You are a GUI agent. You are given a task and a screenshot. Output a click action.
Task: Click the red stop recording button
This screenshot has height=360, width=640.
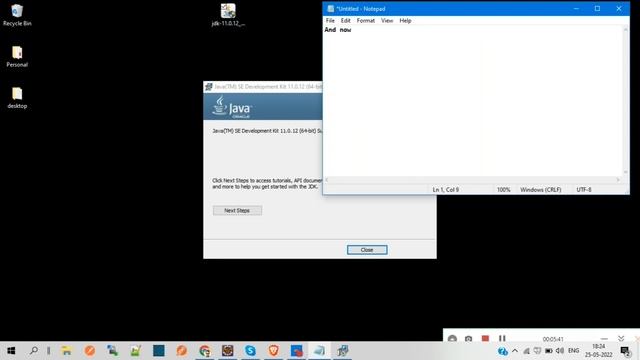pos(485,338)
